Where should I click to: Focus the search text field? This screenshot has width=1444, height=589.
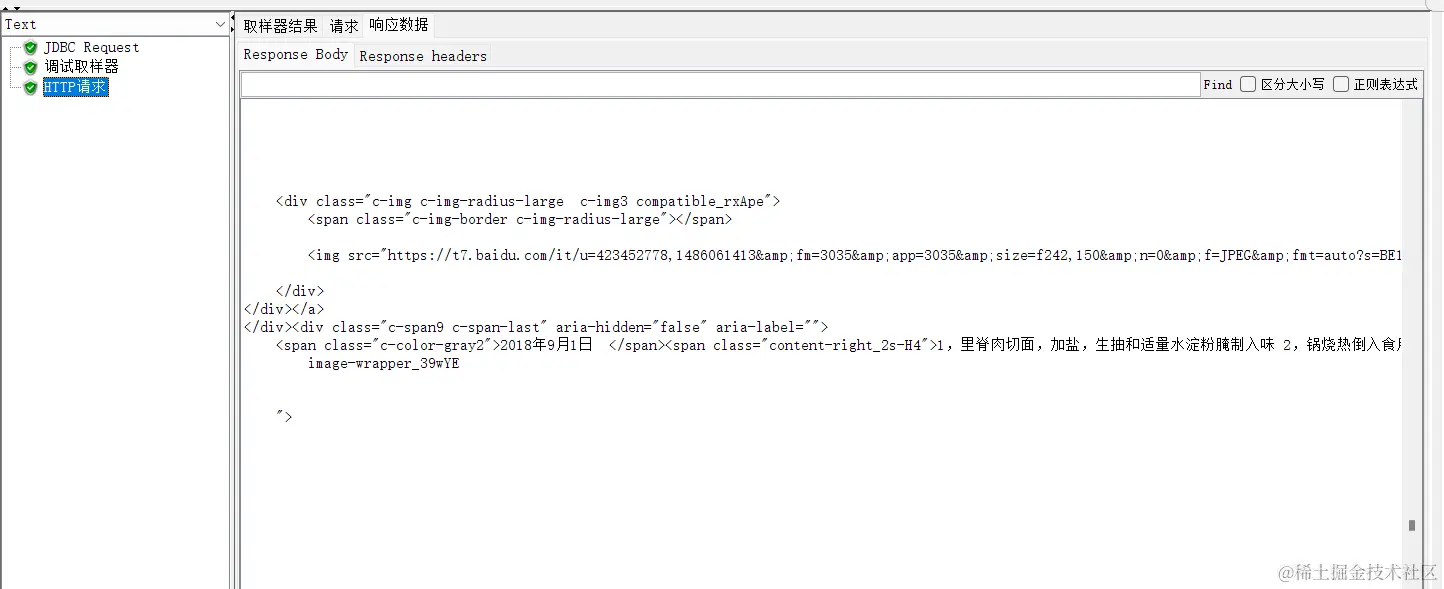720,85
